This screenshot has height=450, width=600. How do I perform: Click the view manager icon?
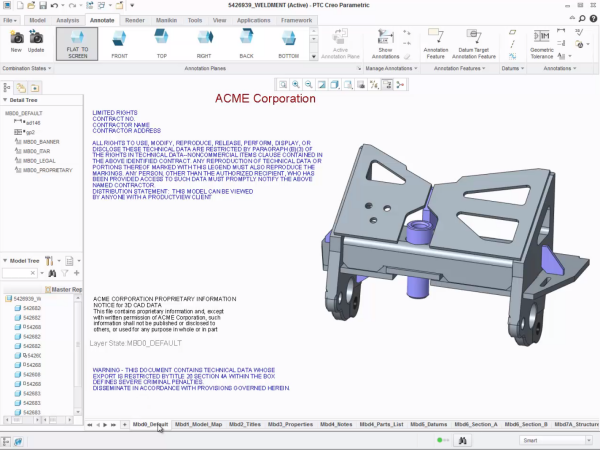pyautogui.click(x=361, y=85)
